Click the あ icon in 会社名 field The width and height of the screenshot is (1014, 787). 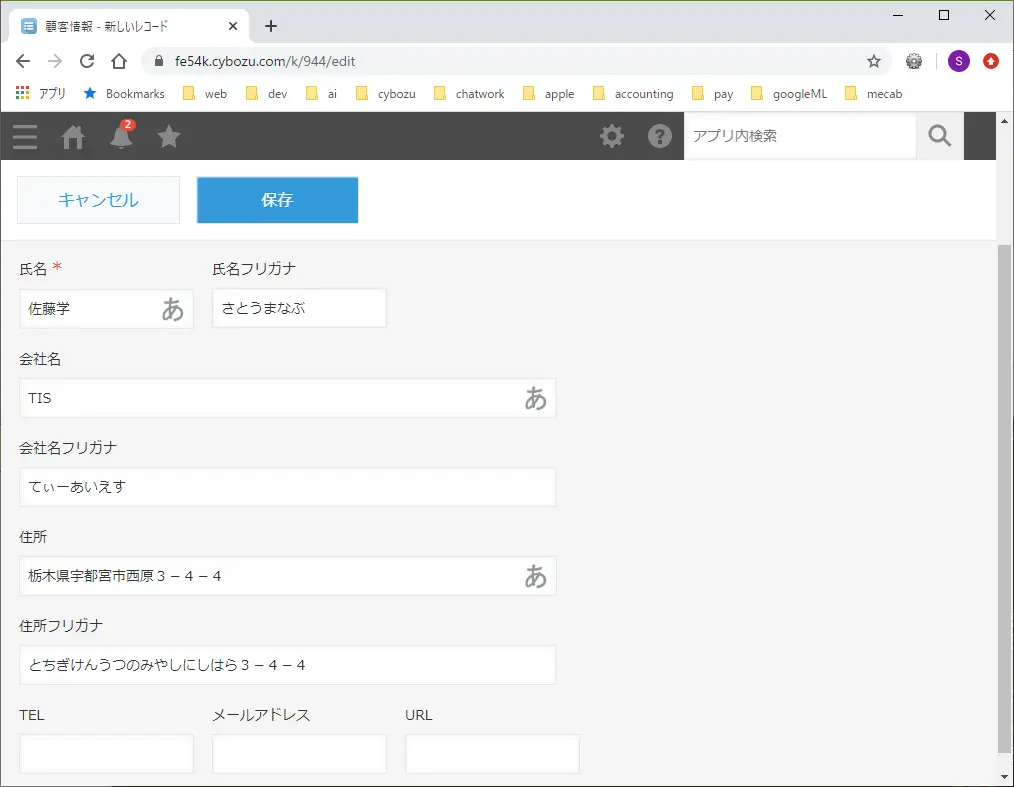click(x=535, y=398)
